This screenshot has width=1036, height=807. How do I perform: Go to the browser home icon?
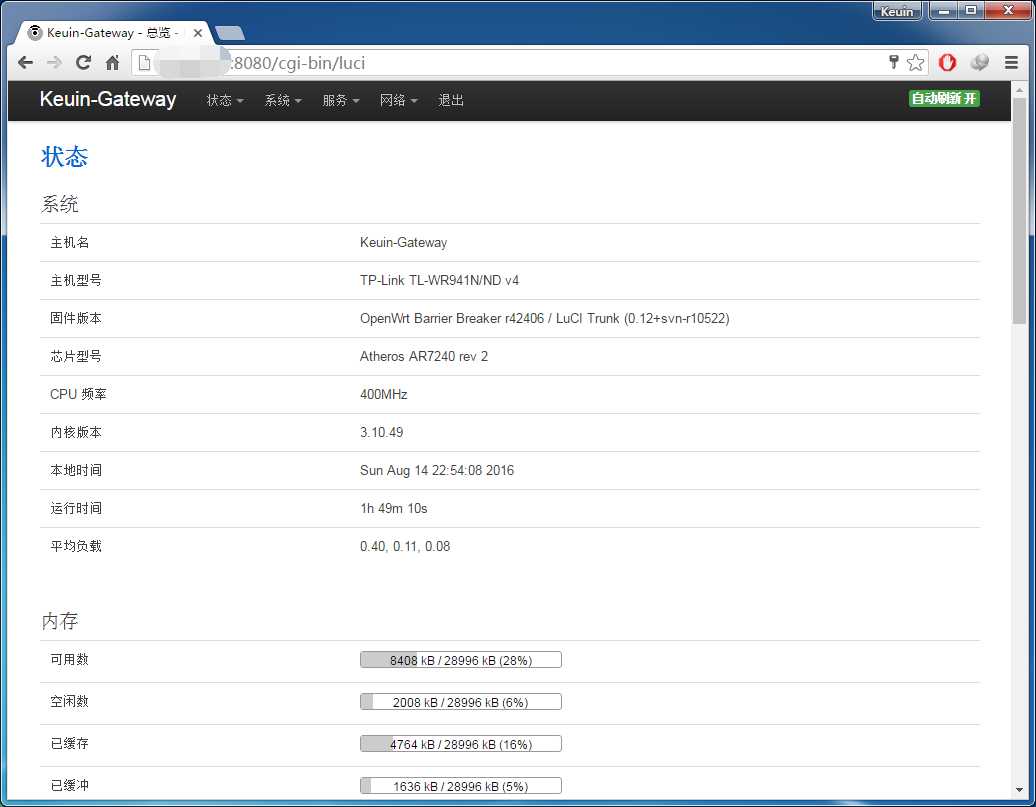(x=112, y=63)
